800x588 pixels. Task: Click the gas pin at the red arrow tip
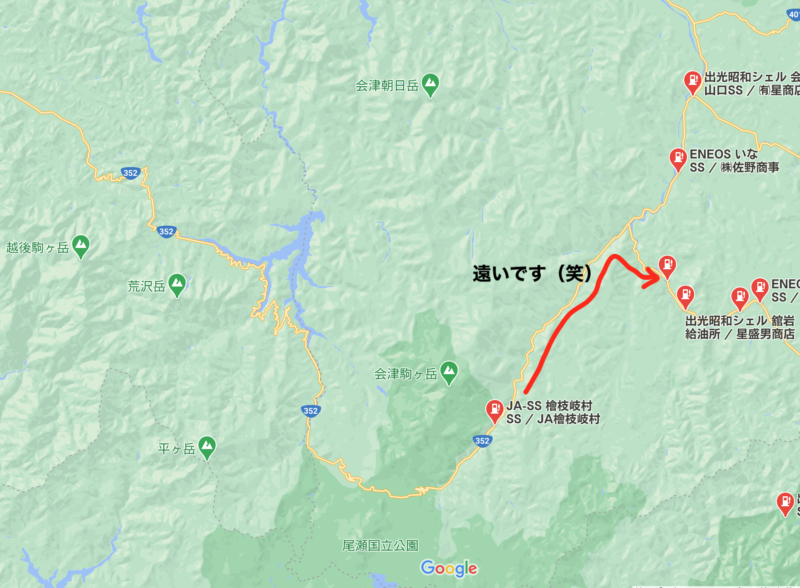click(x=667, y=267)
